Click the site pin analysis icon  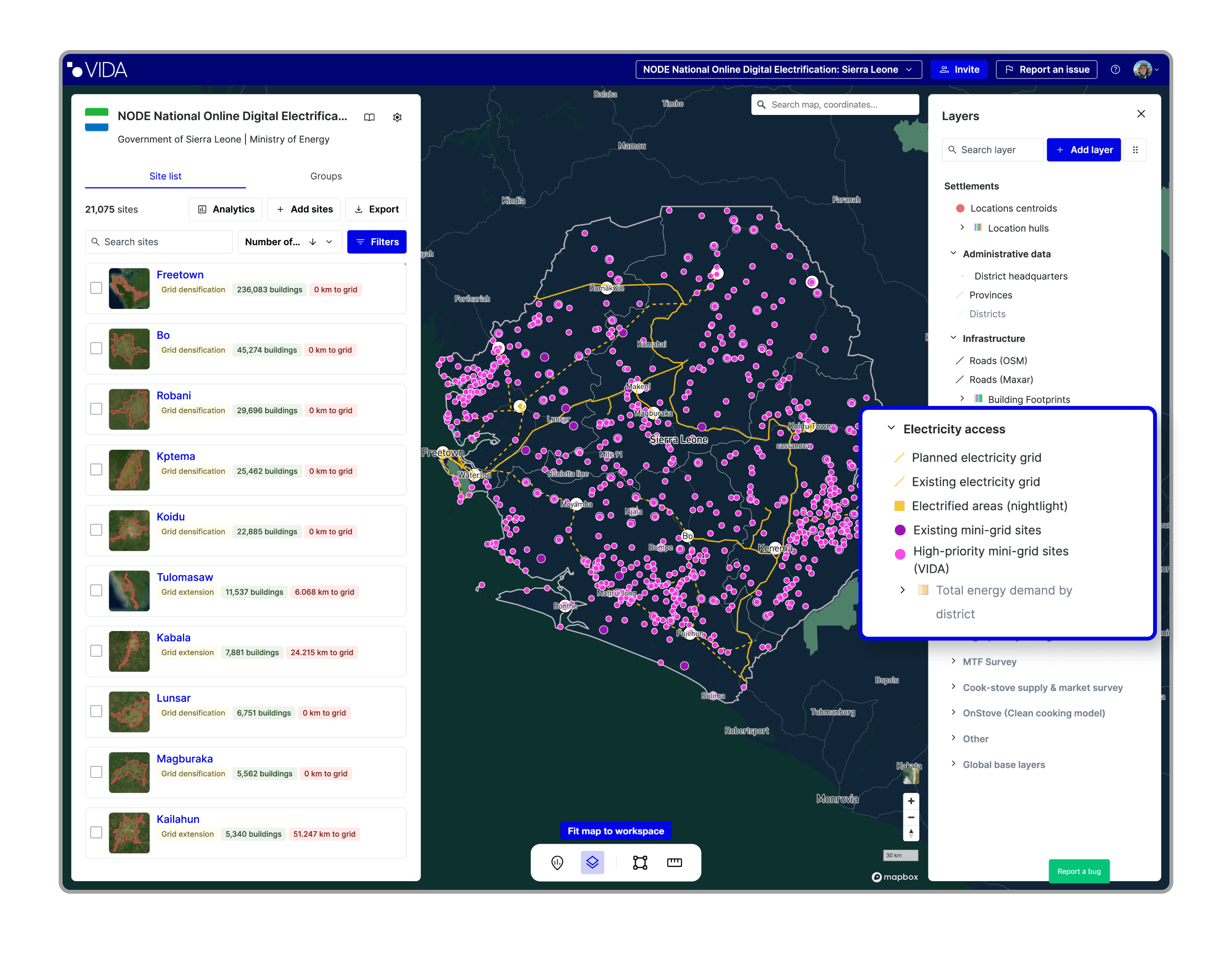557,862
